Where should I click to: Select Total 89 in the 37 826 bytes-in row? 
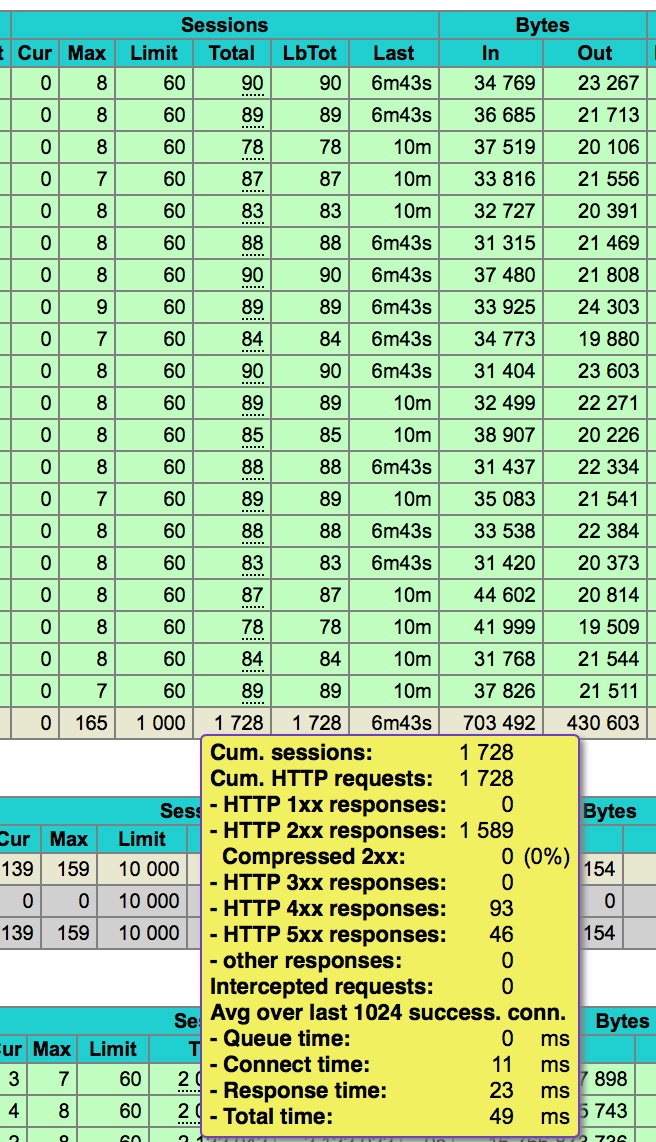pyautogui.click(x=252, y=691)
